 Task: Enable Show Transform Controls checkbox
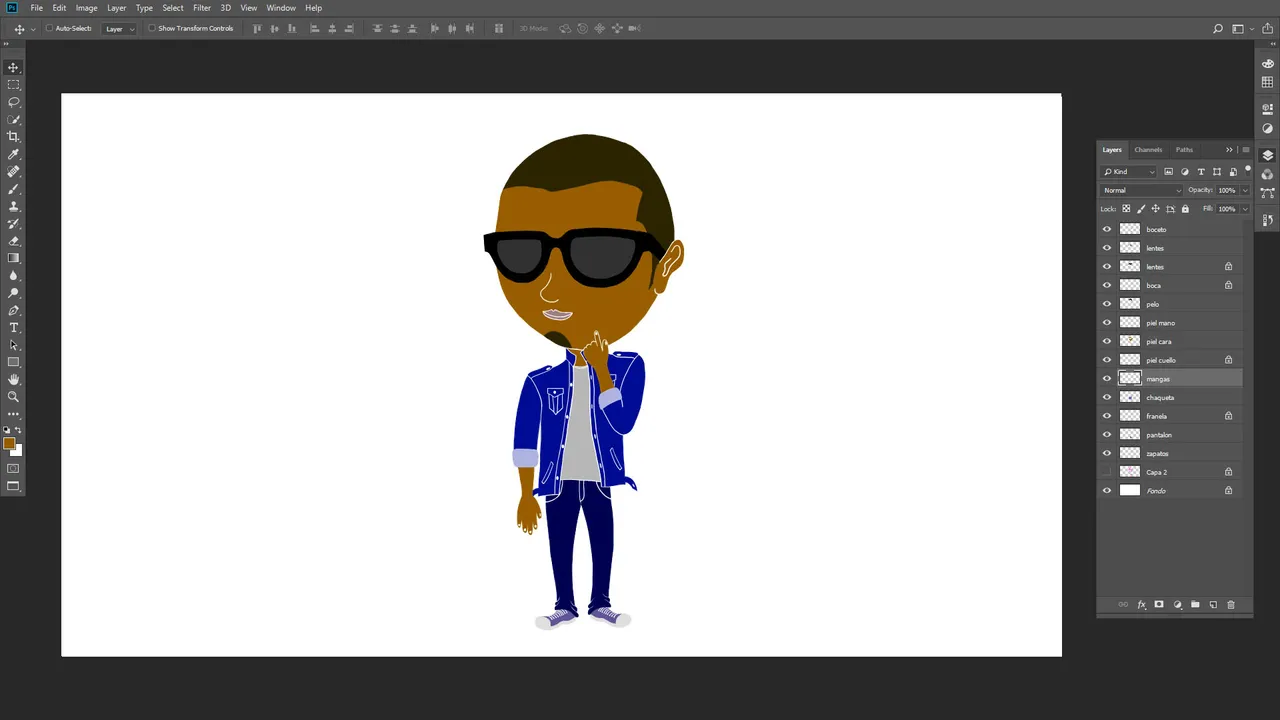pyautogui.click(x=152, y=28)
